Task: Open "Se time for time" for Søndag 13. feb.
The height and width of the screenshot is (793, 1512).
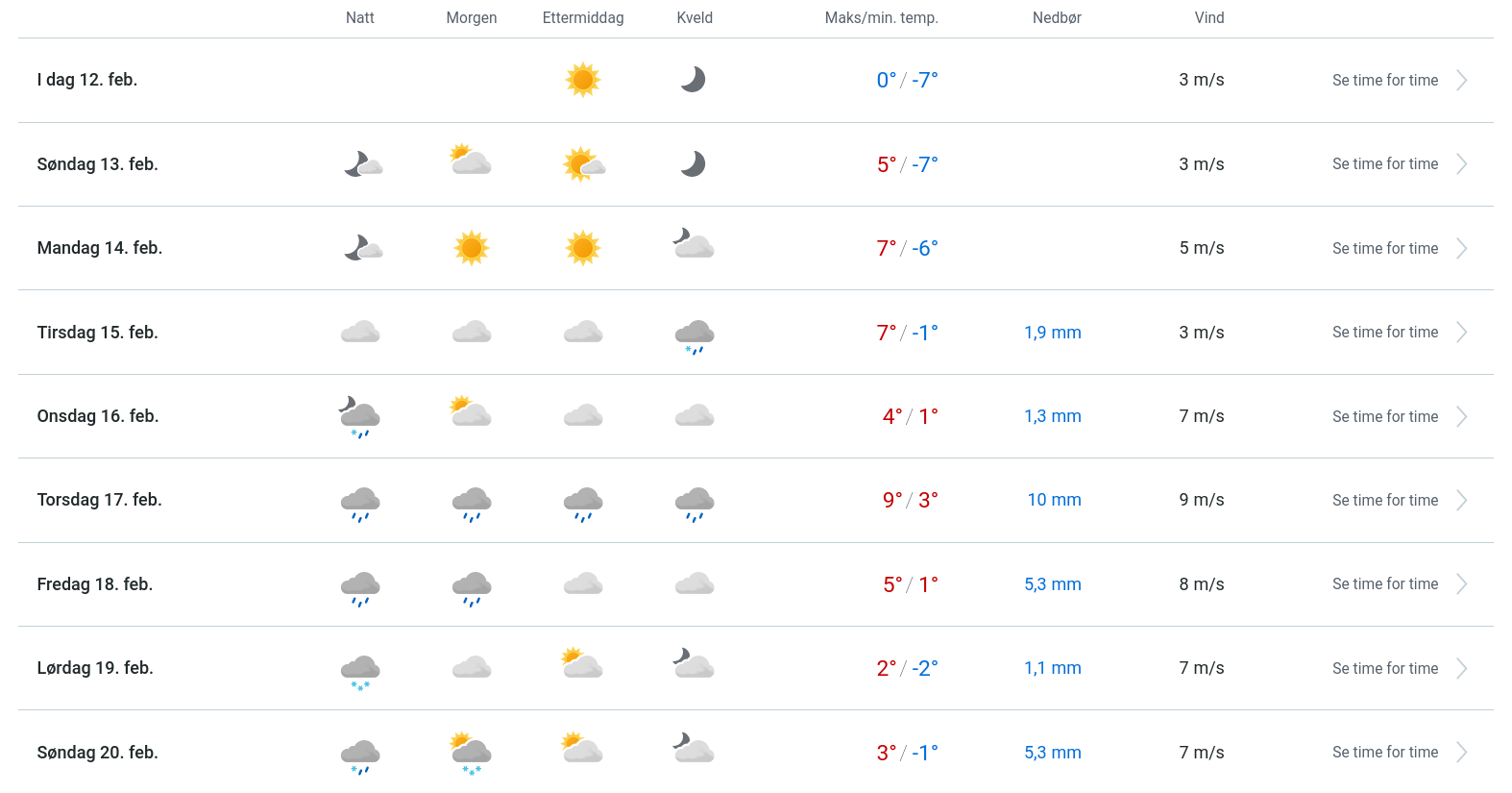Action: (1384, 164)
